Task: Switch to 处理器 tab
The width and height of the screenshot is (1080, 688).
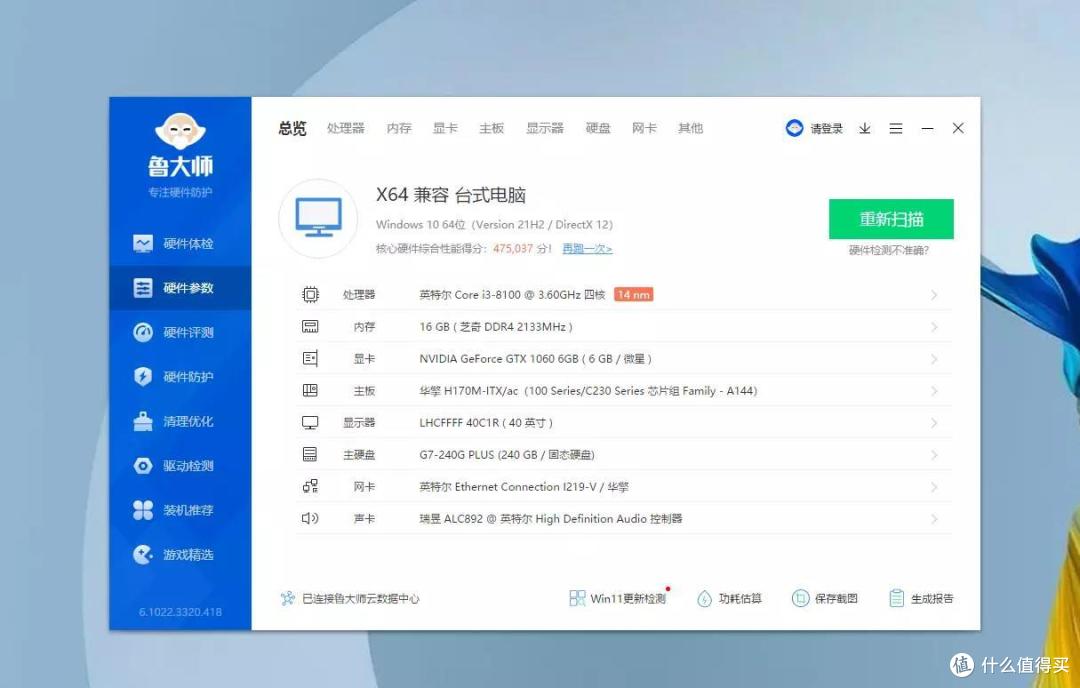Action: pyautogui.click(x=346, y=128)
